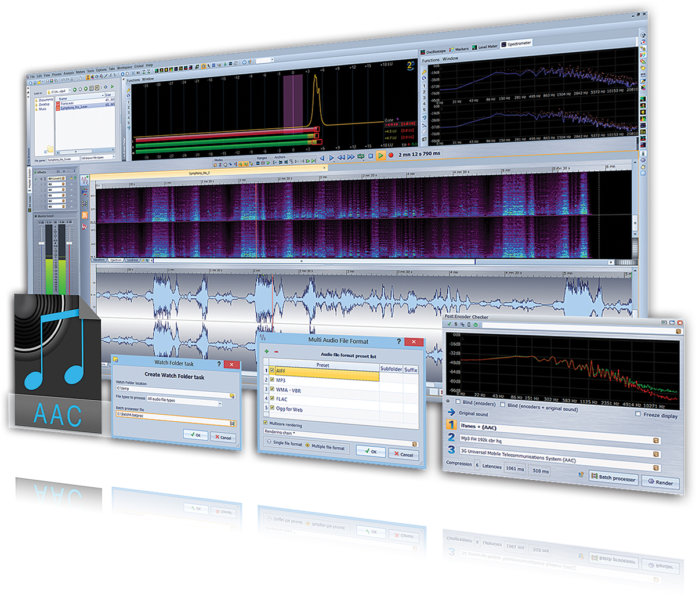This screenshot has width=696, height=597.
Task: Choose the Single file format radio button
Action: tap(269, 442)
